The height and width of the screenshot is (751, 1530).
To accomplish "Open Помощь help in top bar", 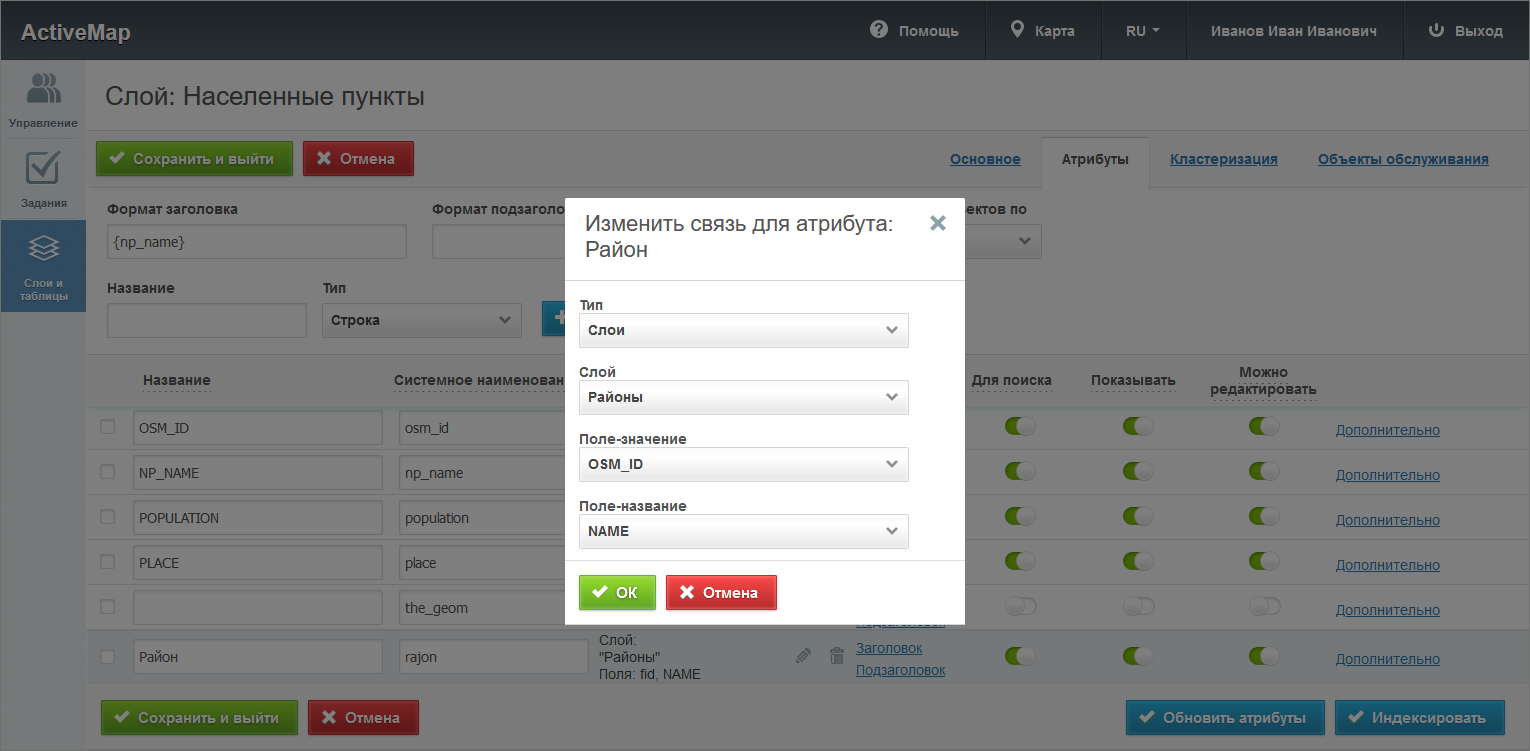I will pyautogui.click(x=914, y=31).
